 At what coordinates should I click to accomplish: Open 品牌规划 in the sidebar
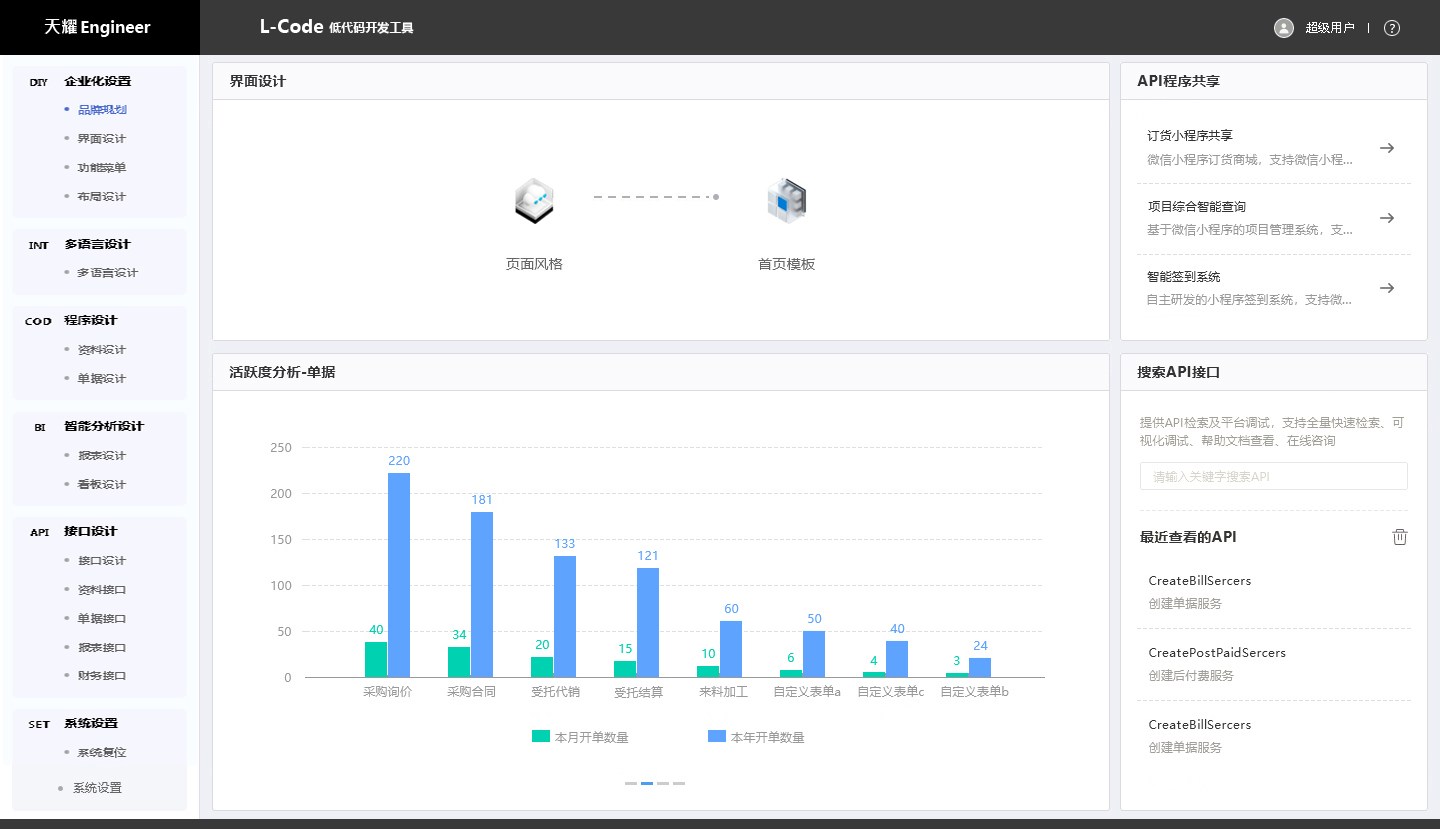(102, 110)
